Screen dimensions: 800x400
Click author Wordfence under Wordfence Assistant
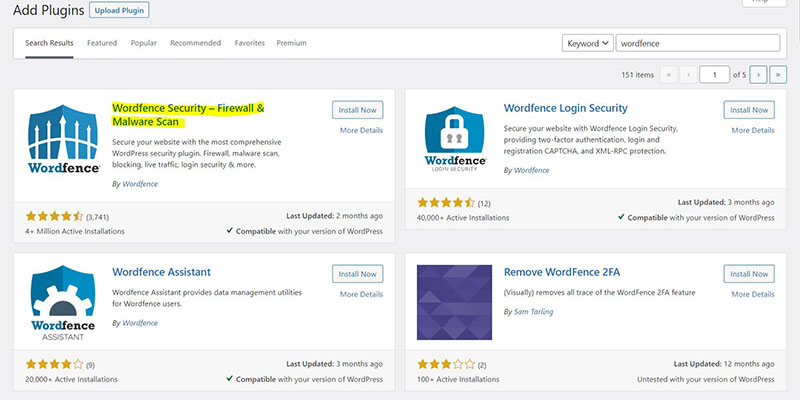pos(140,323)
